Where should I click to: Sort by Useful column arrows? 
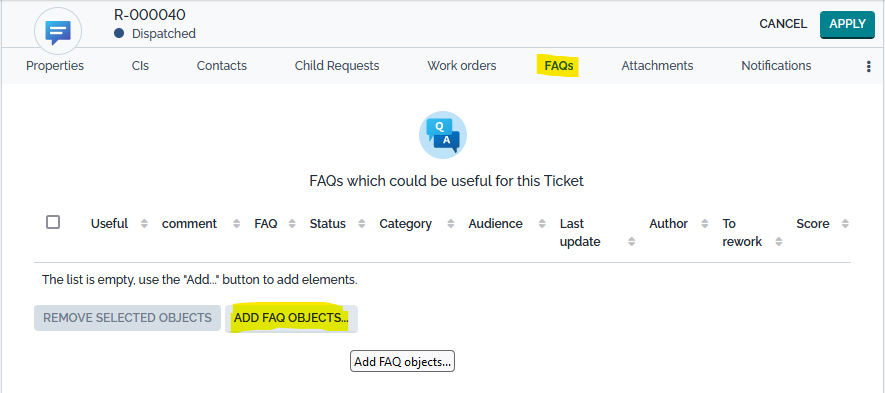[144, 224]
